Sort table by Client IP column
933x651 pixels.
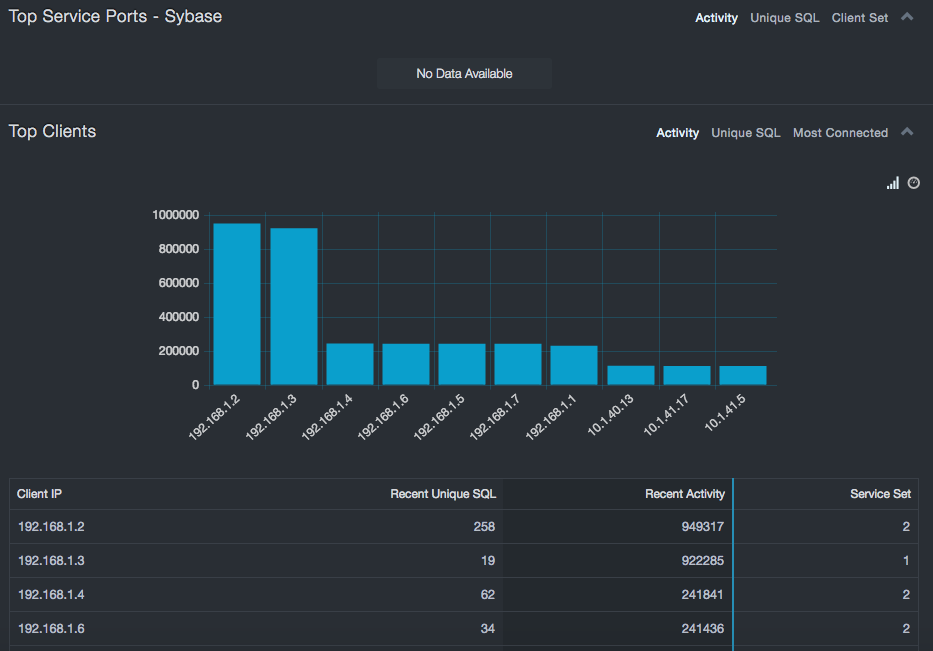coord(40,494)
